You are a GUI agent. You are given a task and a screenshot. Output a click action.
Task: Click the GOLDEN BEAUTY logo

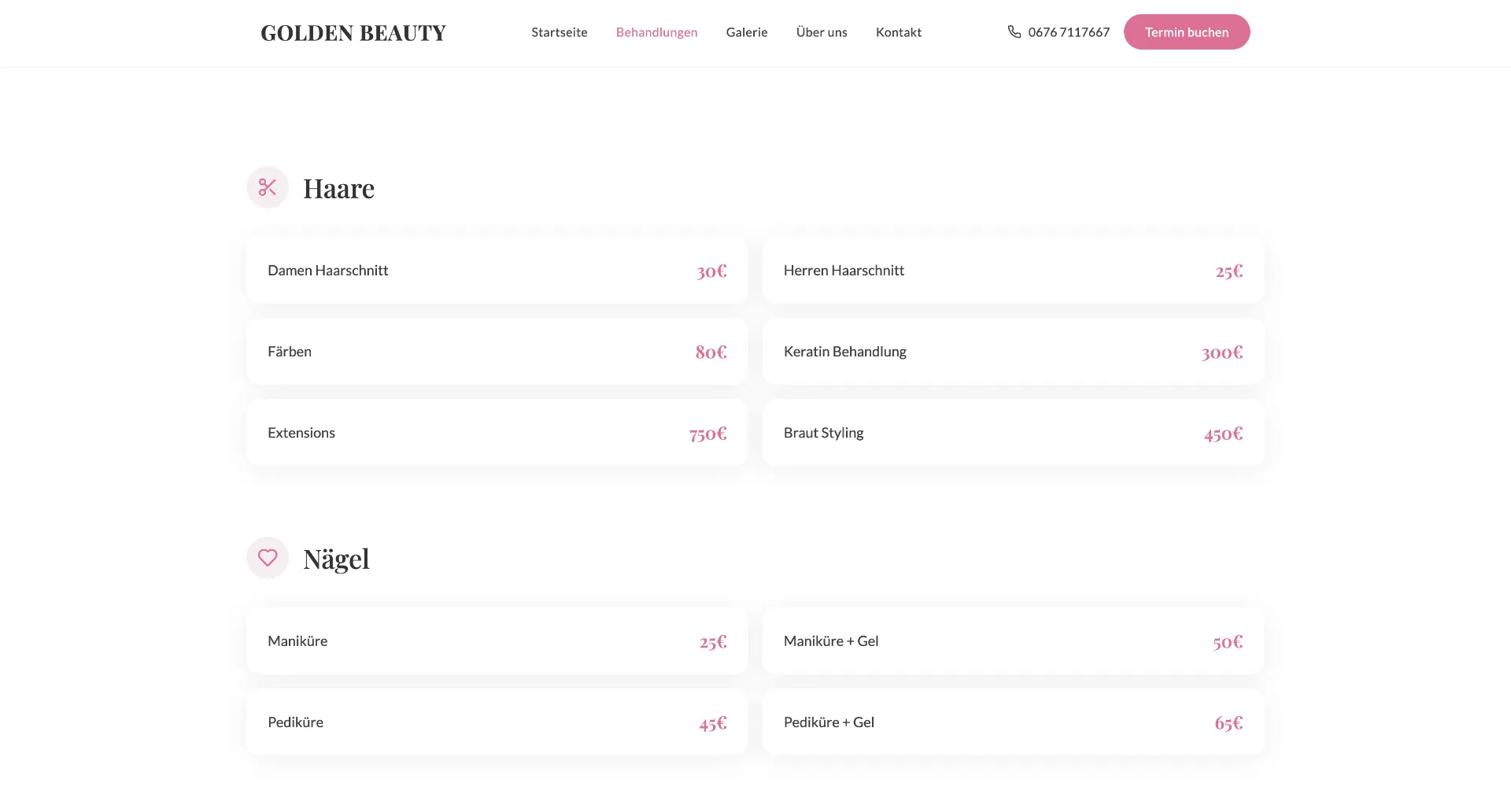[x=353, y=33]
